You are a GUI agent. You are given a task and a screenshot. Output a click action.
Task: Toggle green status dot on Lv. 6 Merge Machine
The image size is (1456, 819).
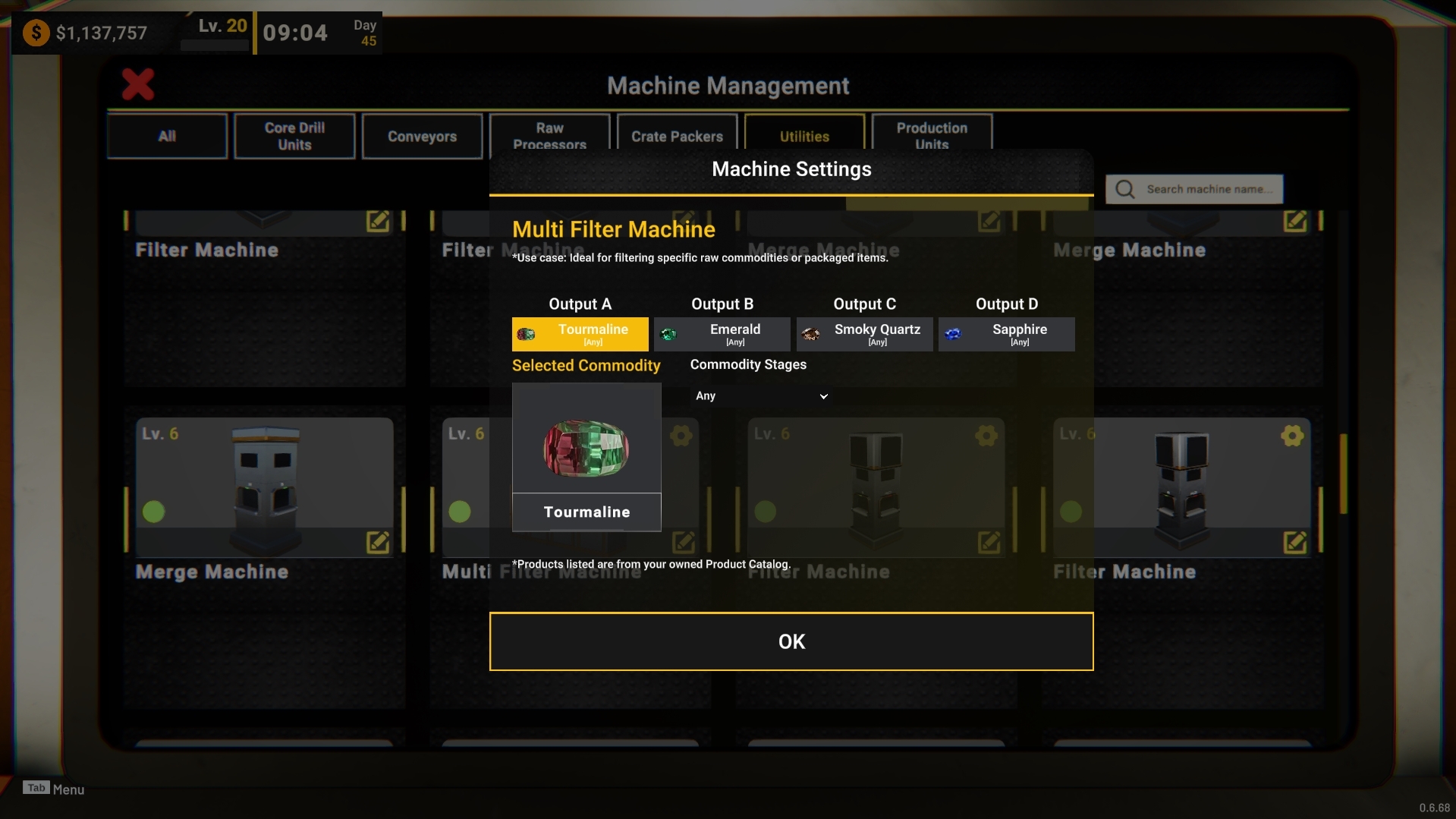(x=154, y=512)
